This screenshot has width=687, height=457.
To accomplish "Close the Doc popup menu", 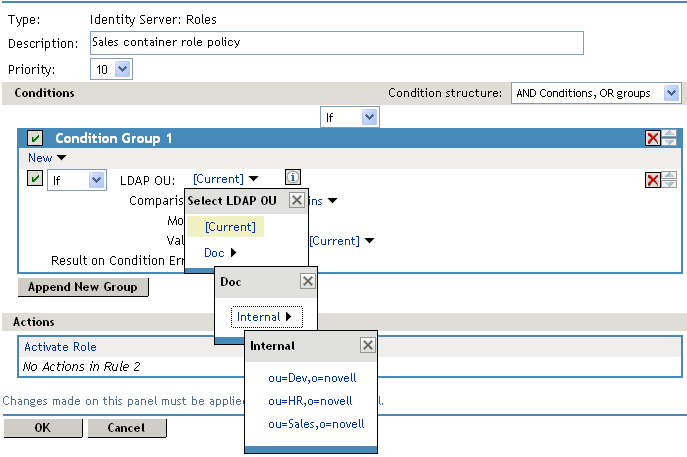I will tap(307, 282).
